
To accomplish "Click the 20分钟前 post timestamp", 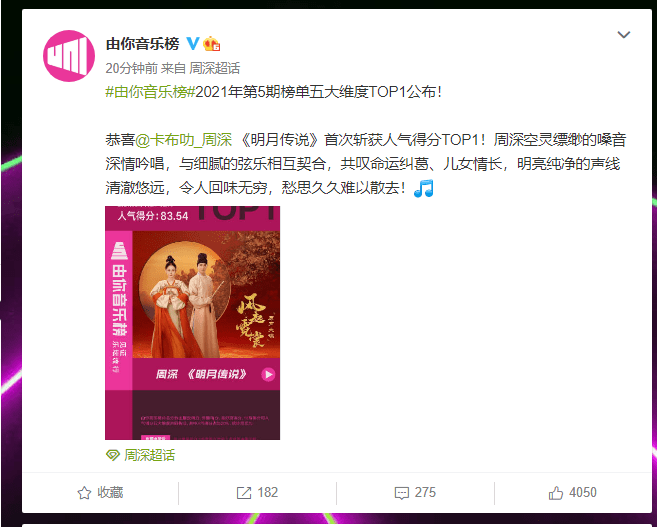I will 131,68.
